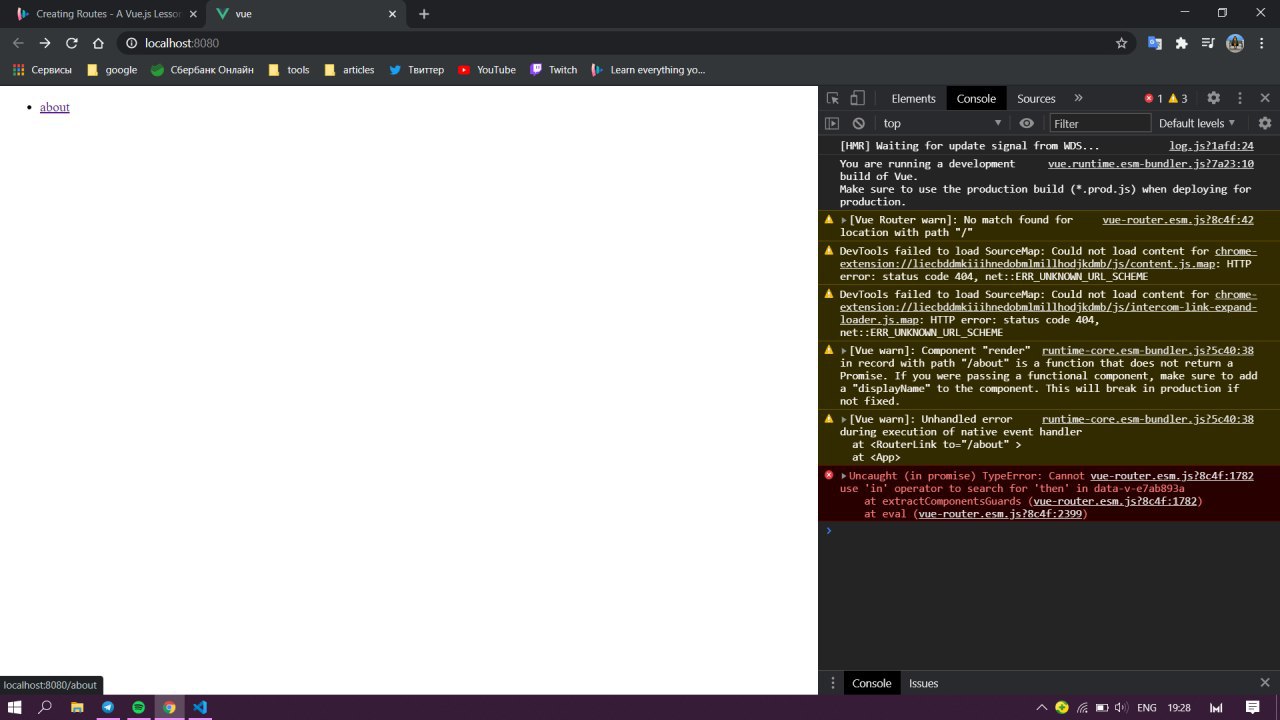Open the Chrome profile avatar

coord(1235,43)
